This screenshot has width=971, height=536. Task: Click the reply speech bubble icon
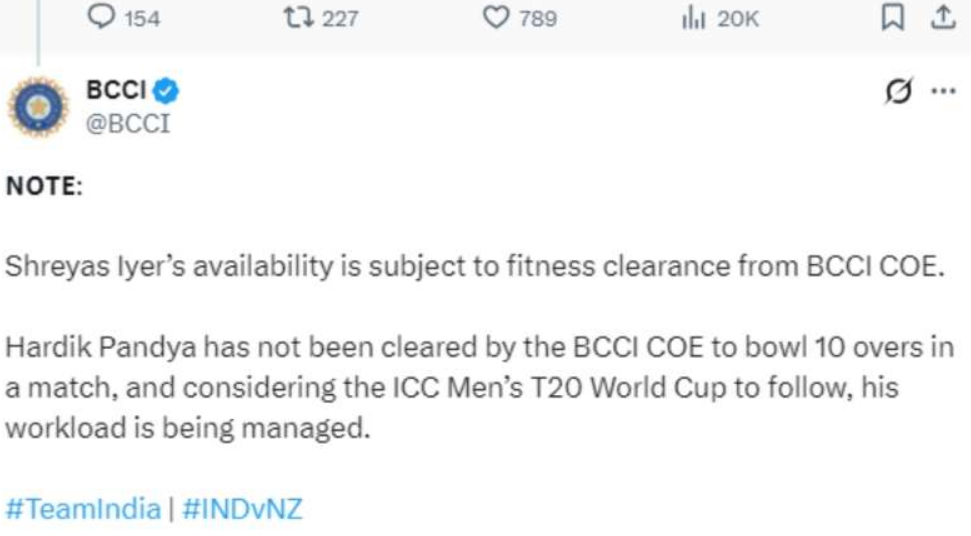(101, 18)
